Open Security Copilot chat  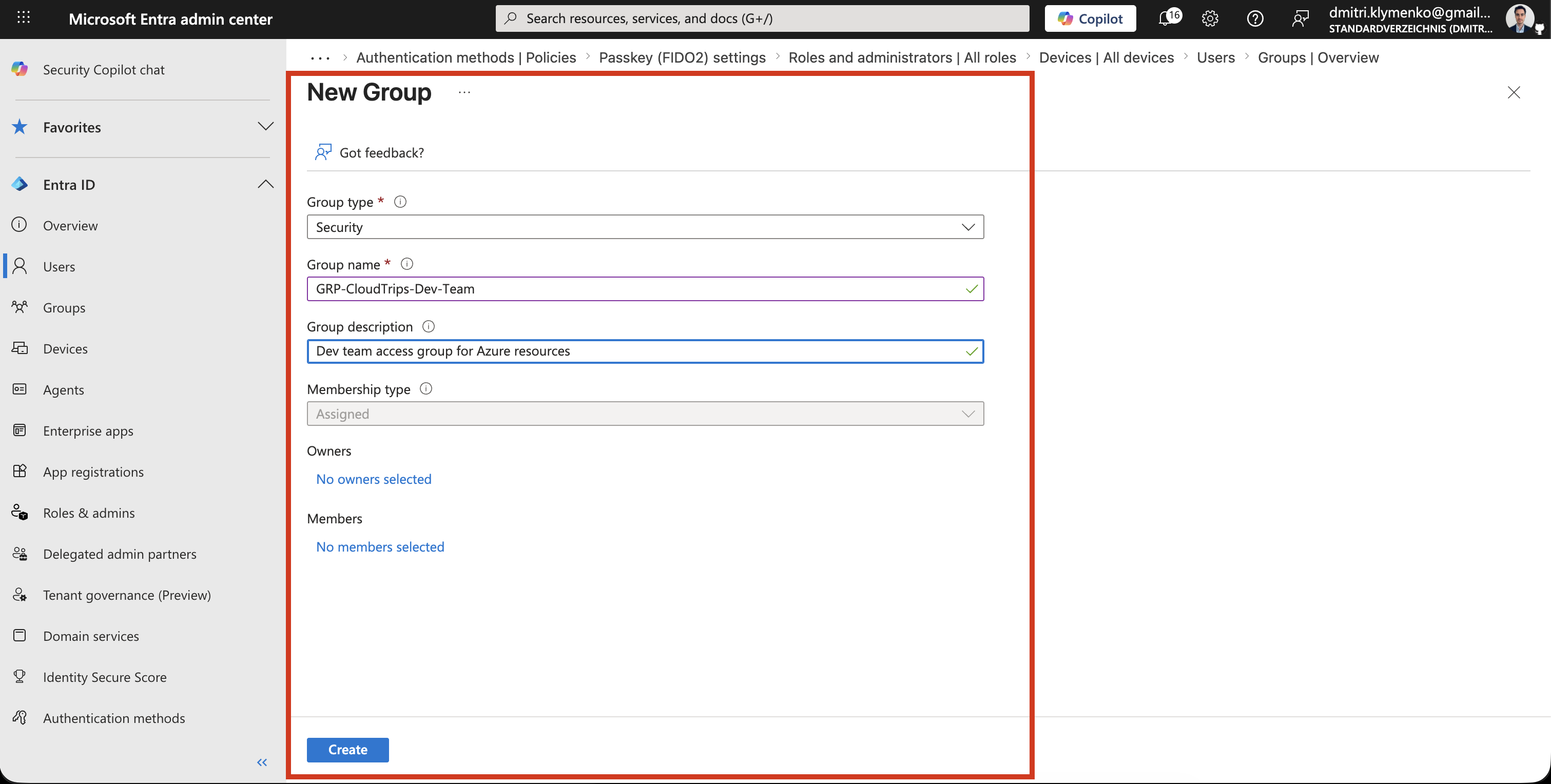pos(104,70)
